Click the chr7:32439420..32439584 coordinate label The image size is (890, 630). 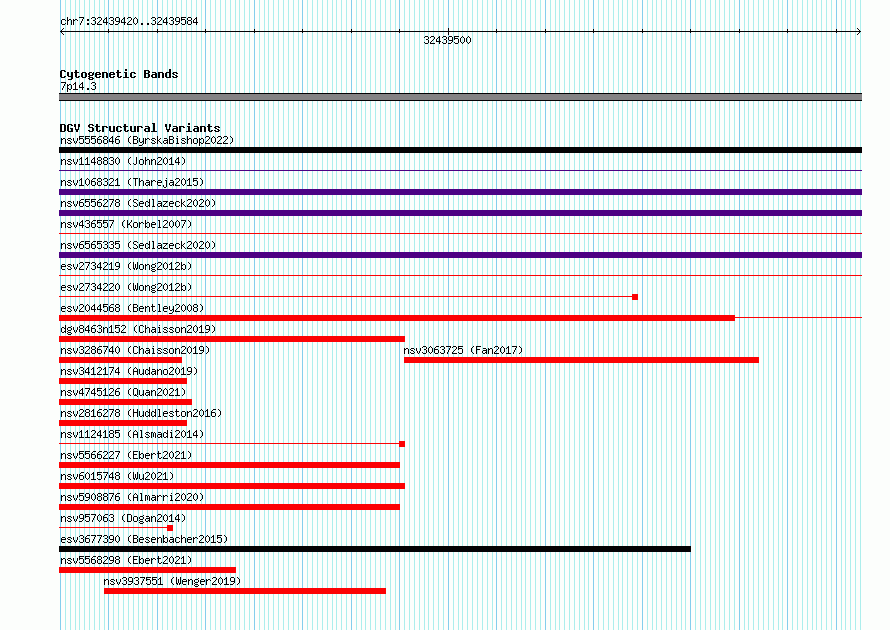129,21
